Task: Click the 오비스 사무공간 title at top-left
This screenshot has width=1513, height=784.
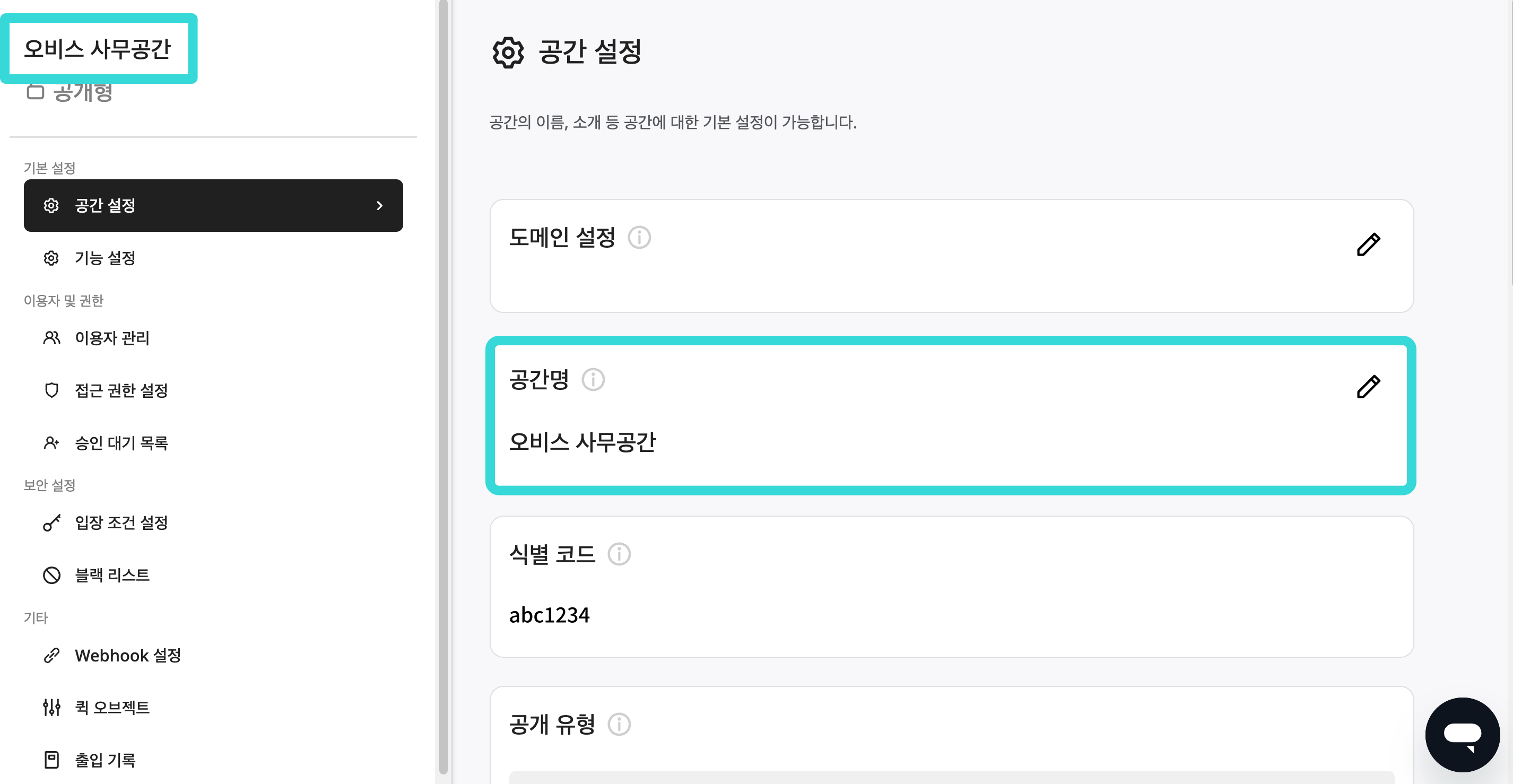Action: point(98,49)
